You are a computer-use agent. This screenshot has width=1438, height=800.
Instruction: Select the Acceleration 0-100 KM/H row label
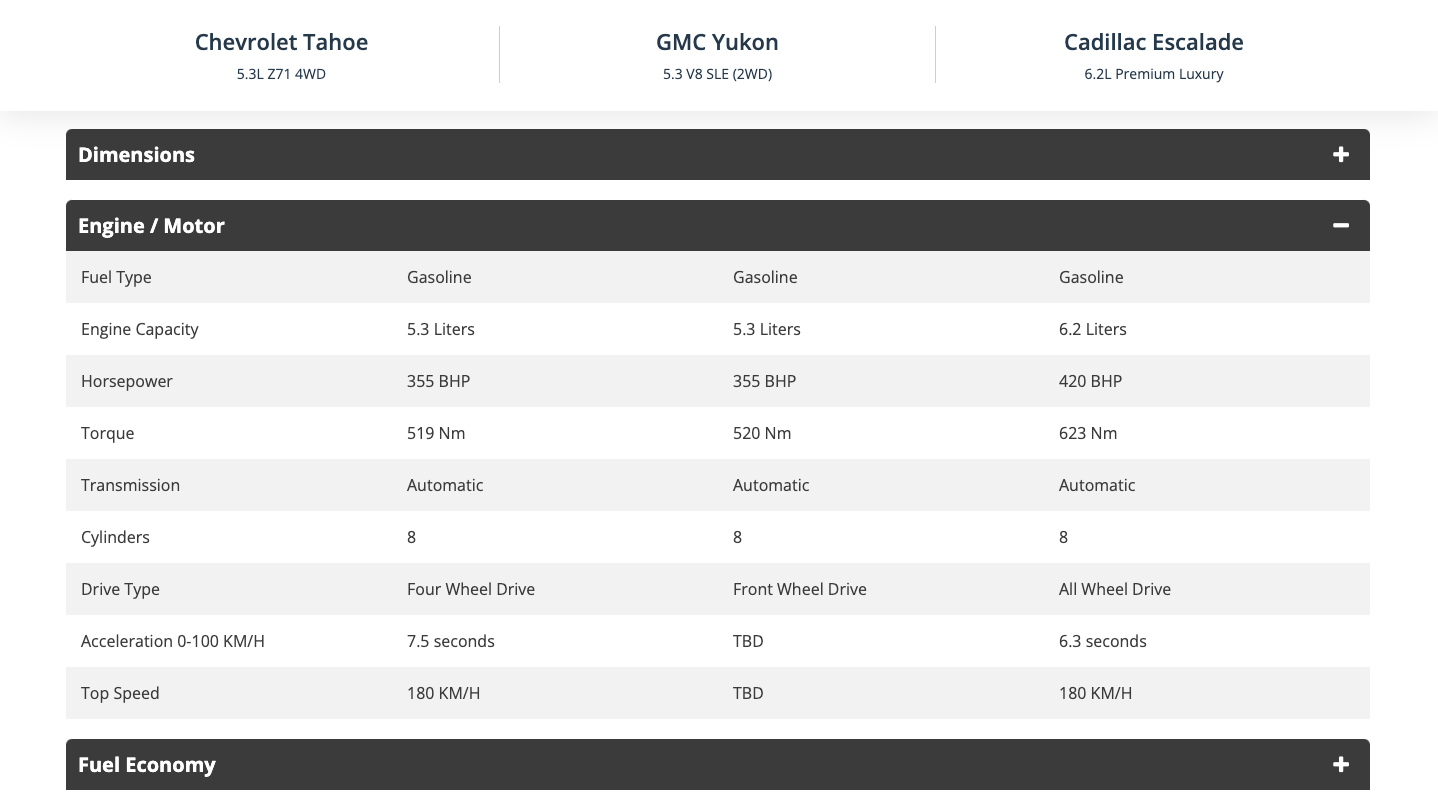tap(173, 641)
